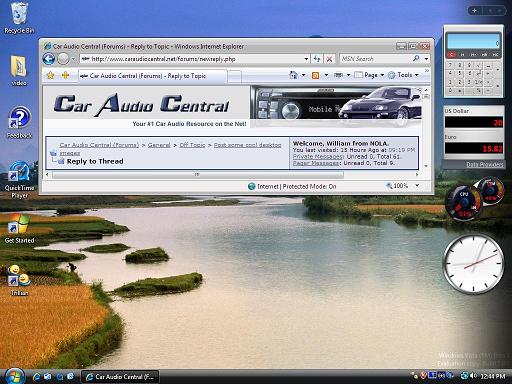512x384 pixels.
Task: Expand the address bar history dropdown
Action: [x=306, y=59]
